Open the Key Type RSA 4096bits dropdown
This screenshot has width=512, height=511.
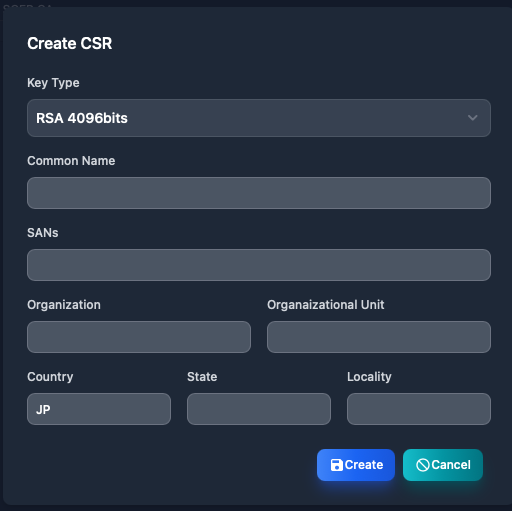[259, 118]
